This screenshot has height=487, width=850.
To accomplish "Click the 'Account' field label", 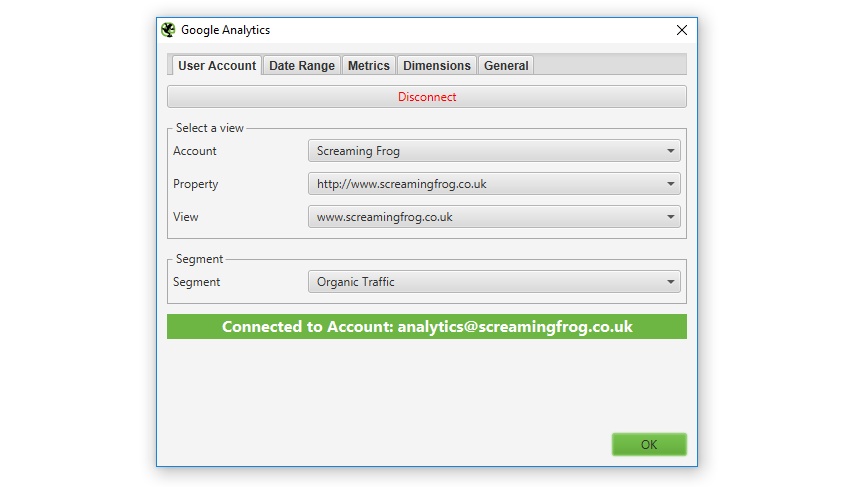I will [x=195, y=151].
